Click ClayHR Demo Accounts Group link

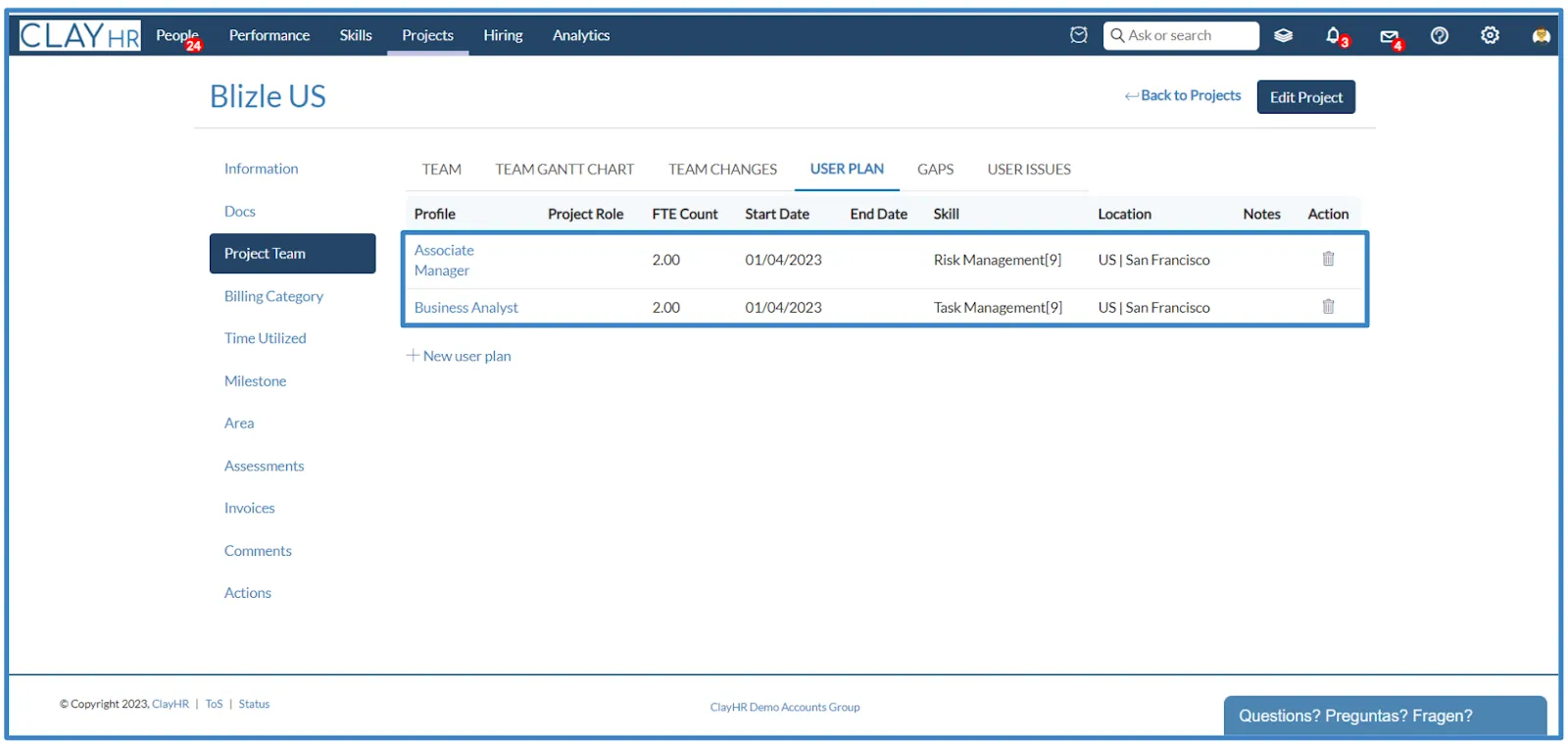point(785,707)
